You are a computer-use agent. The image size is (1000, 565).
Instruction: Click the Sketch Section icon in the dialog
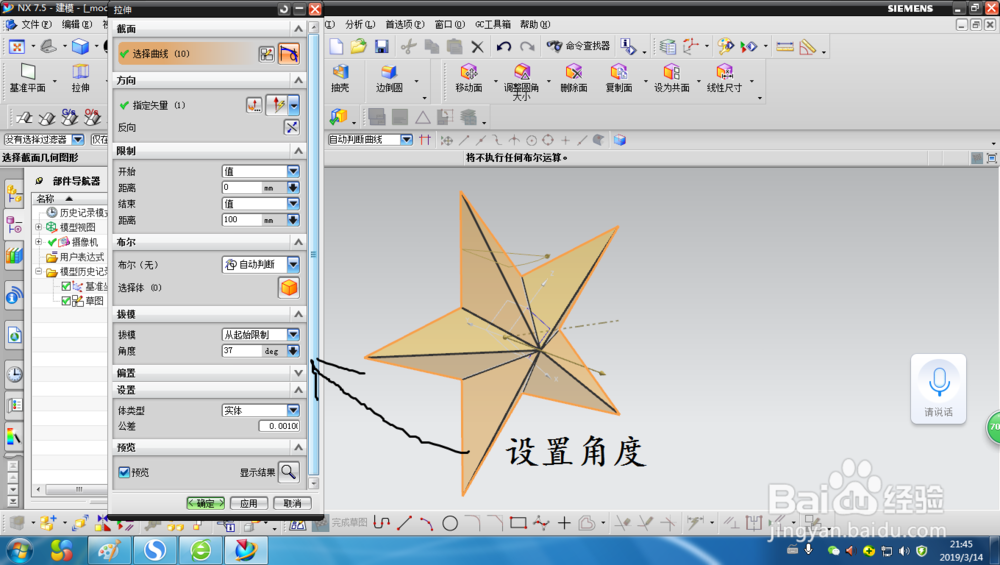(x=267, y=54)
